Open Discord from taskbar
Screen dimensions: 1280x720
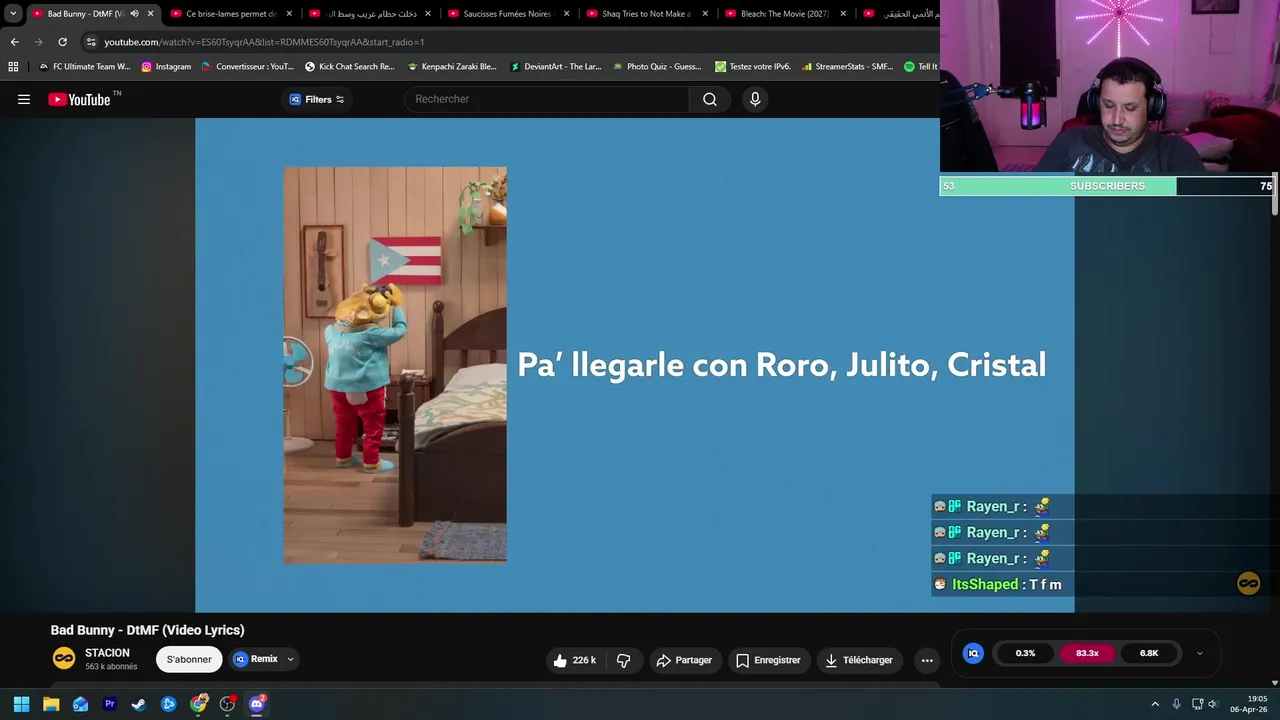(x=257, y=704)
